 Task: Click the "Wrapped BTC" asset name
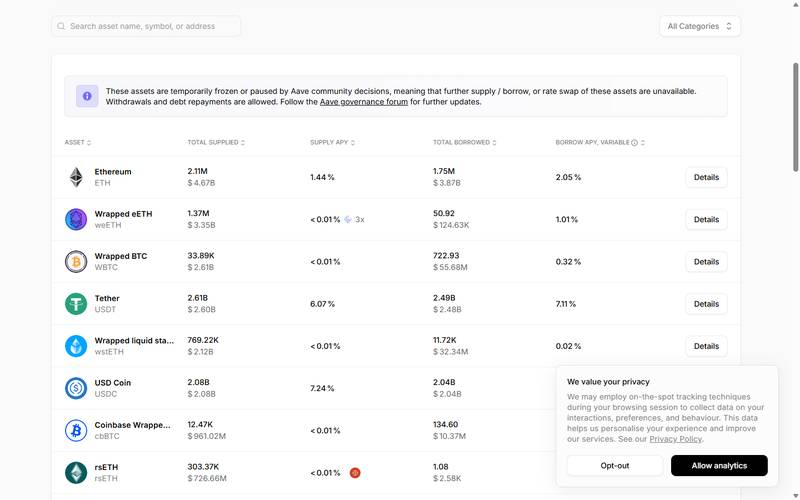(120, 256)
